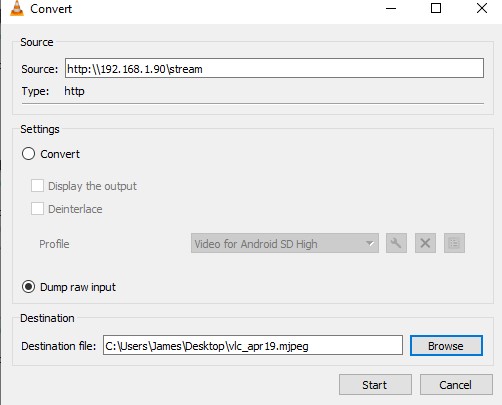
Task: Click the Convert title bar text
Action: pos(51,9)
